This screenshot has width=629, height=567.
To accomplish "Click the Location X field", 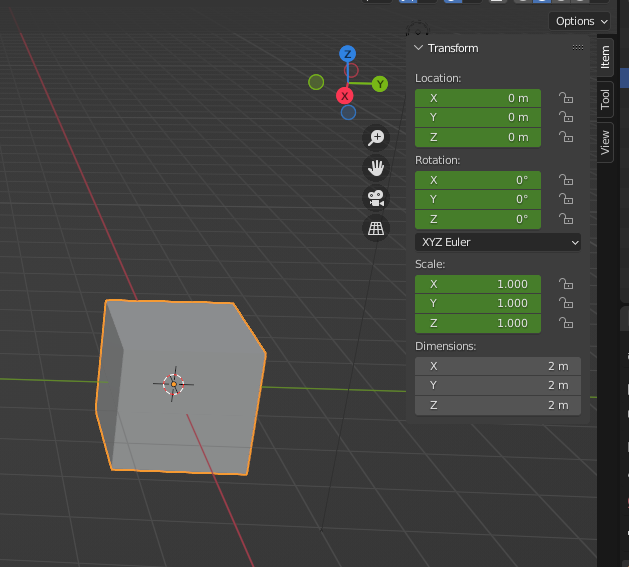I will point(478,98).
